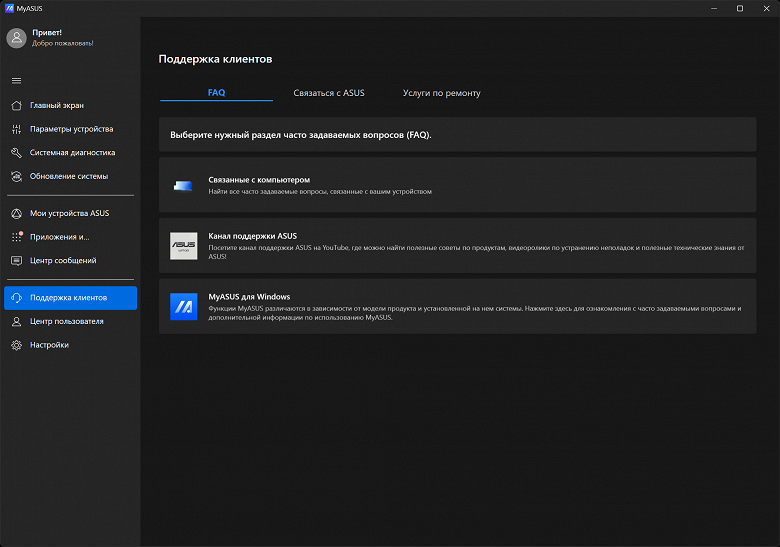The image size is (780, 547).
Task: Click the Мои устройства ASUS icon
Action: pyautogui.click(x=16, y=213)
